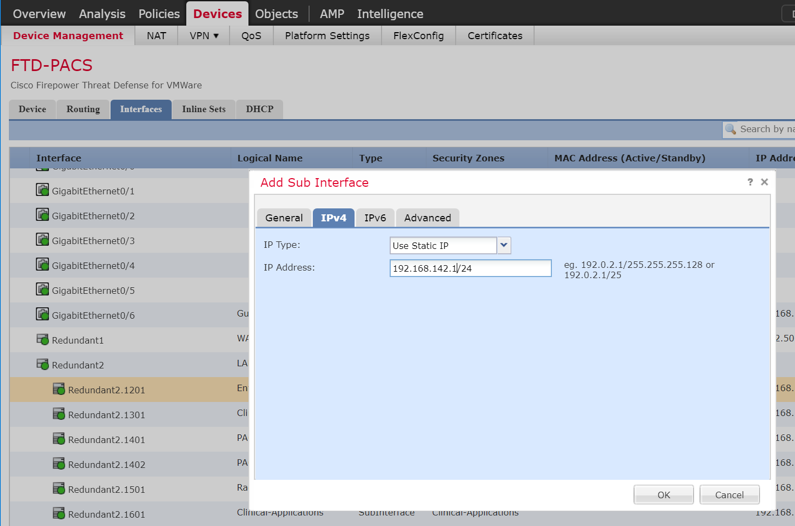795x526 pixels.
Task: Open the Policies menu
Action: click(159, 14)
